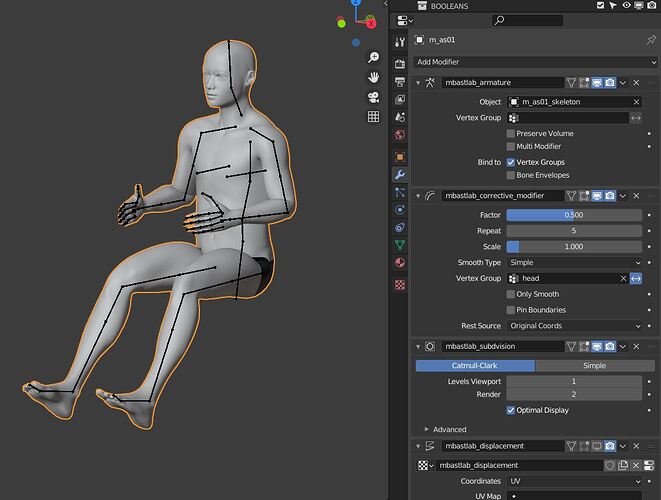Open the Material properties tab icon
The image size is (661, 500).
click(x=400, y=263)
